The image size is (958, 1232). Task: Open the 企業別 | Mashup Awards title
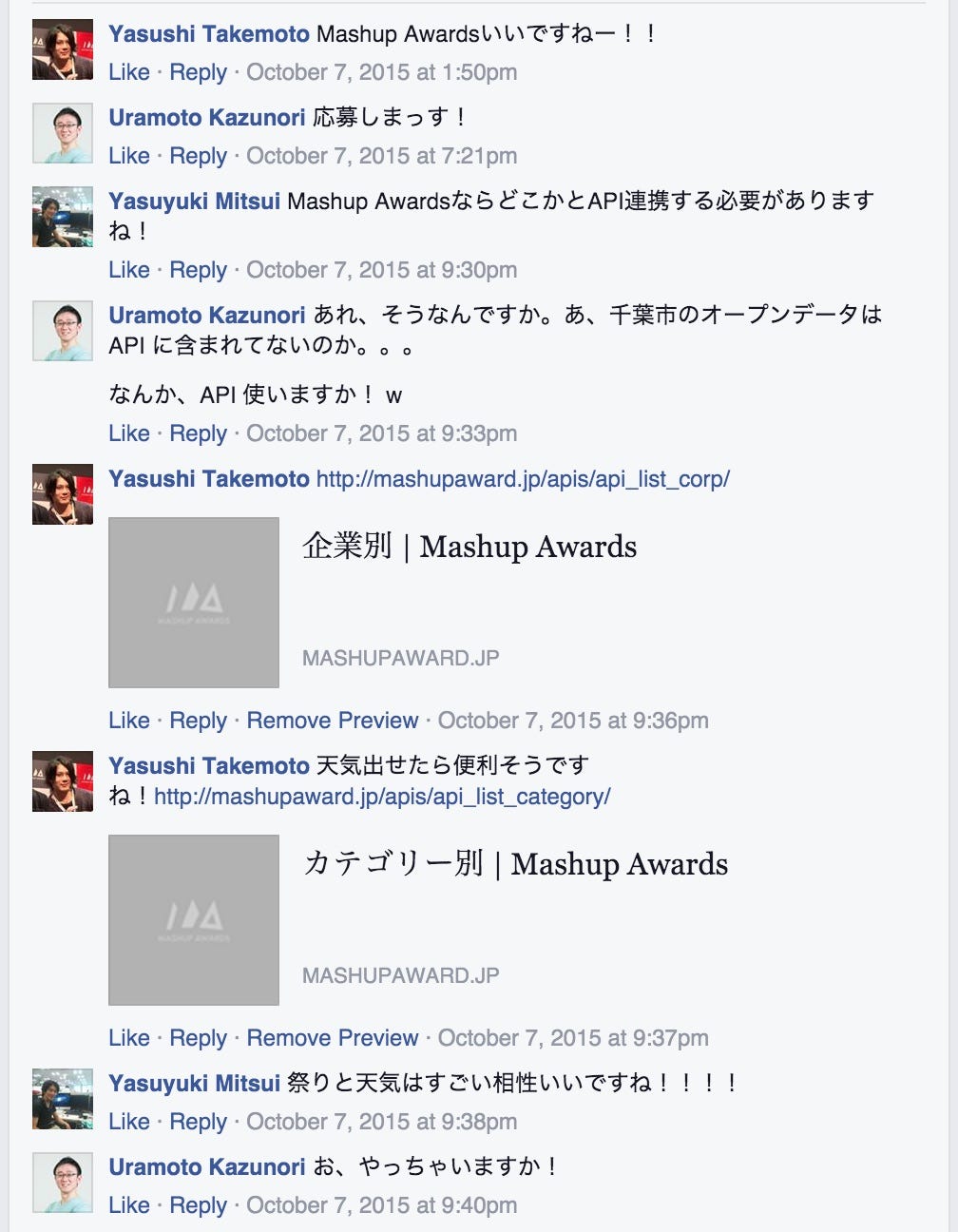(x=469, y=547)
